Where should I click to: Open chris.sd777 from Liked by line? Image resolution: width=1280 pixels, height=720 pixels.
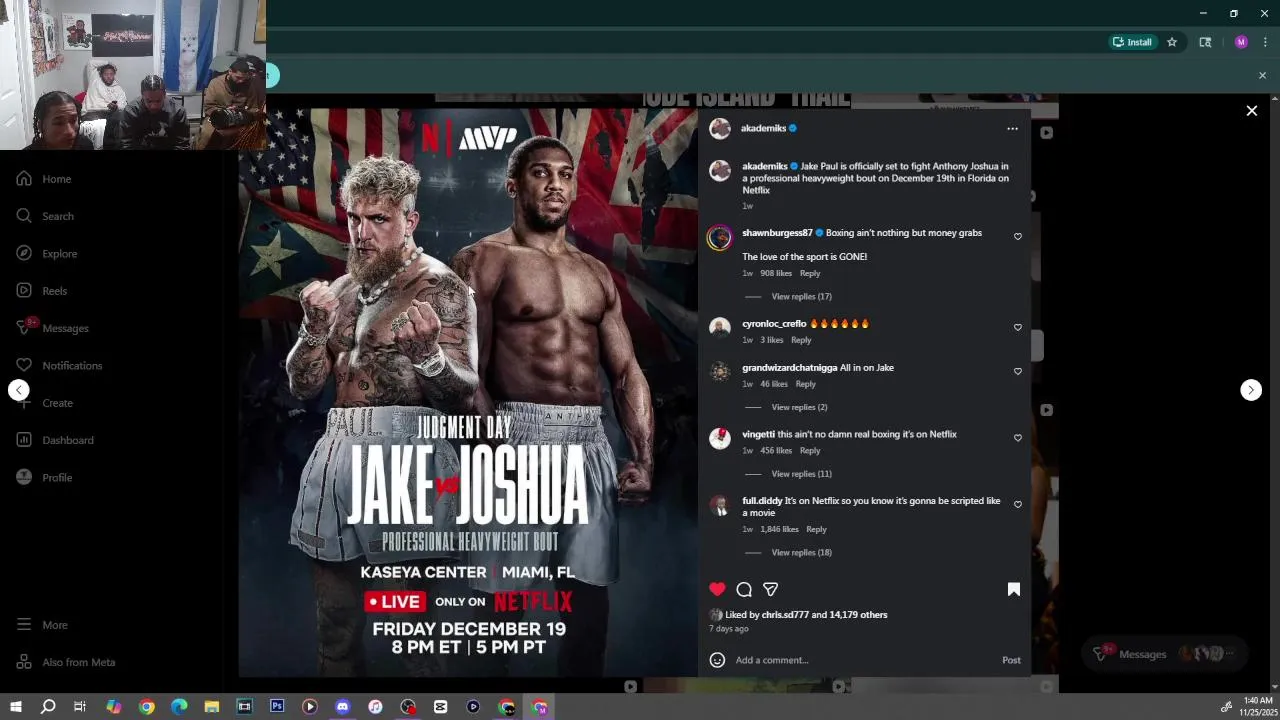[785, 615]
